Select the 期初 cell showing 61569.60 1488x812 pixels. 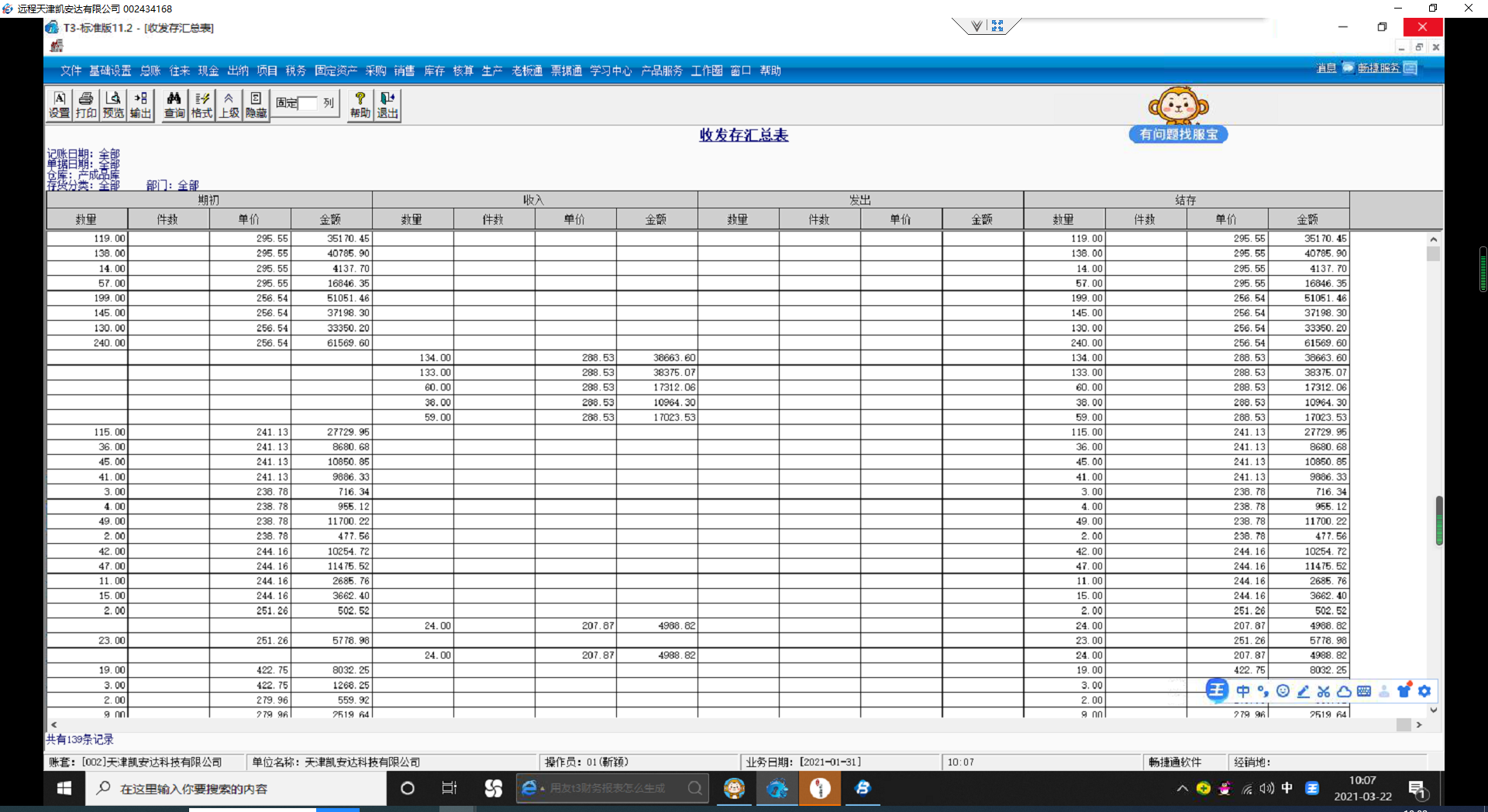(x=331, y=343)
